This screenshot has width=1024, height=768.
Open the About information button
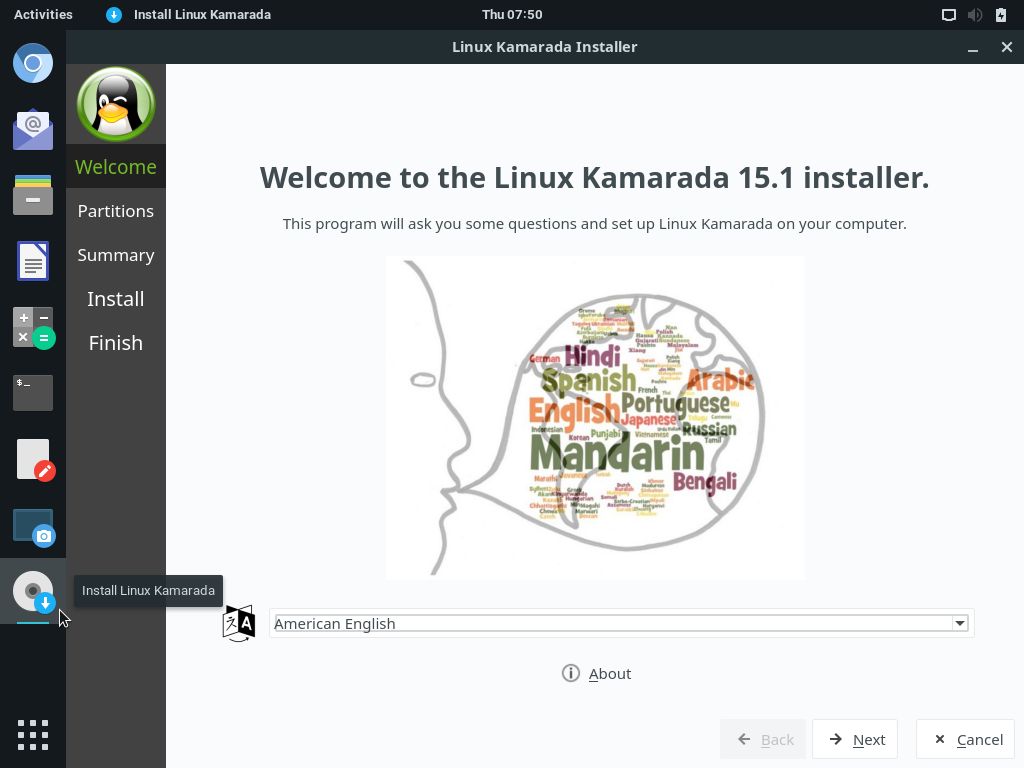[597, 673]
